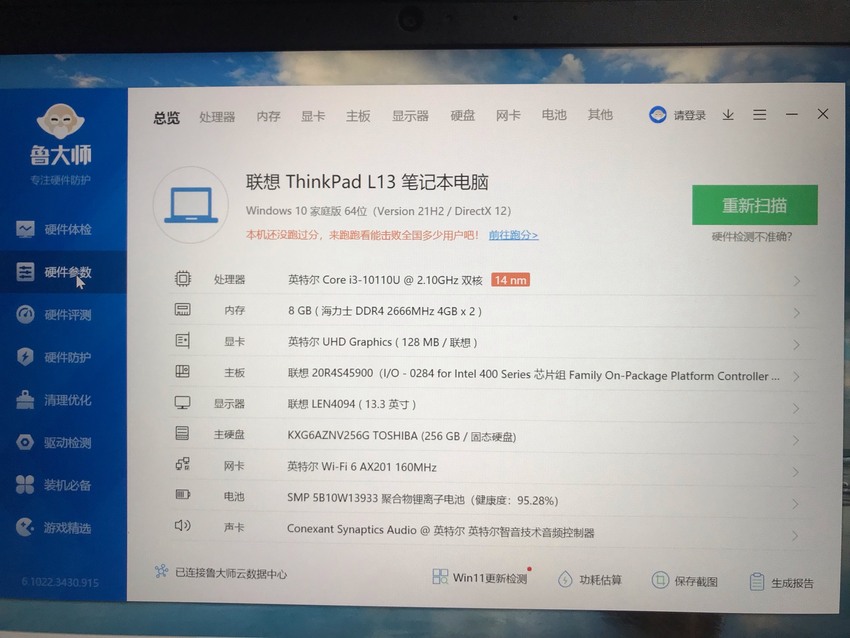Click the Wi-Fi 6 AX201 network text

click(x=362, y=467)
